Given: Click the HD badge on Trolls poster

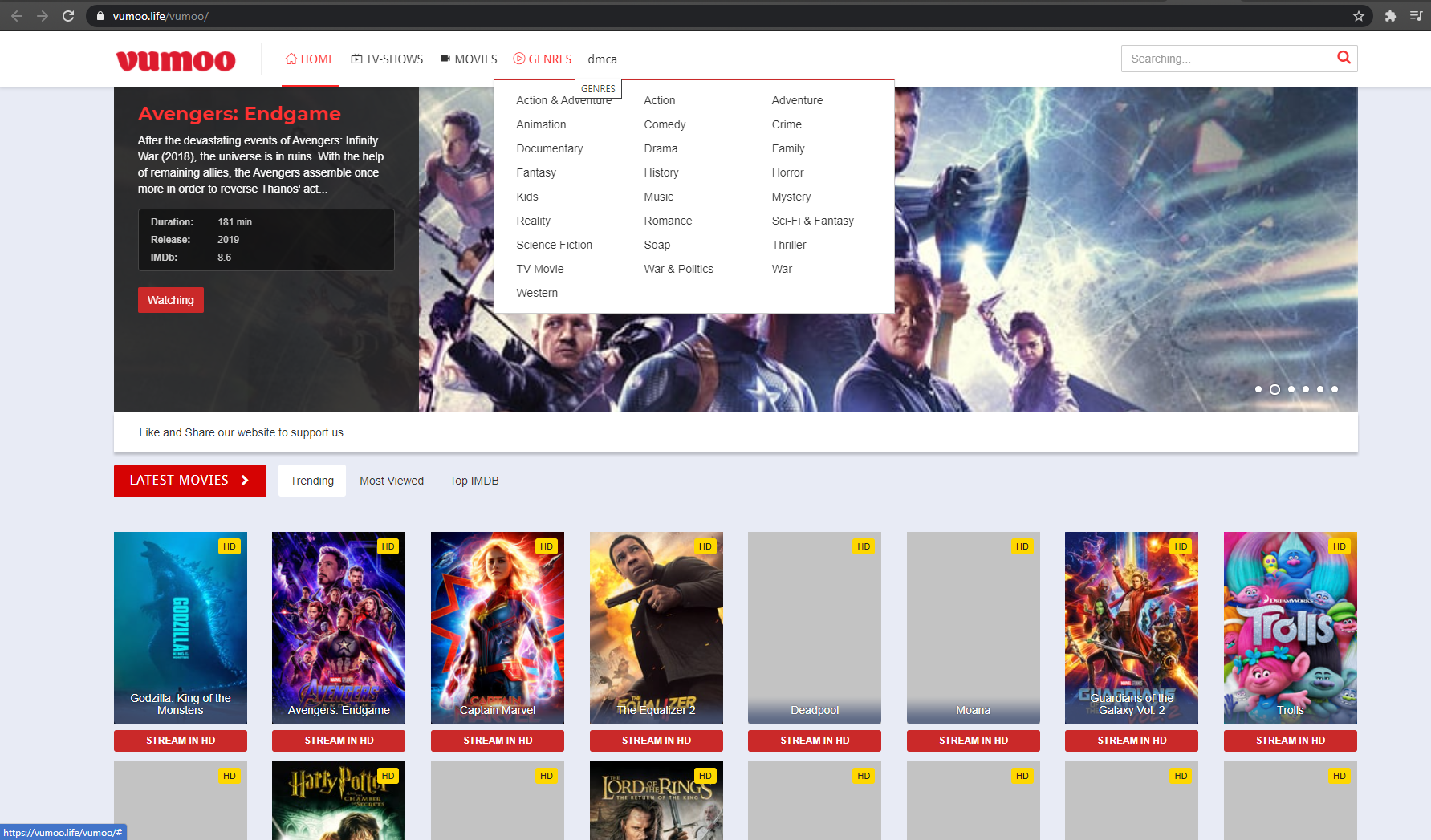Looking at the screenshot, I should [x=1340, y=546].
